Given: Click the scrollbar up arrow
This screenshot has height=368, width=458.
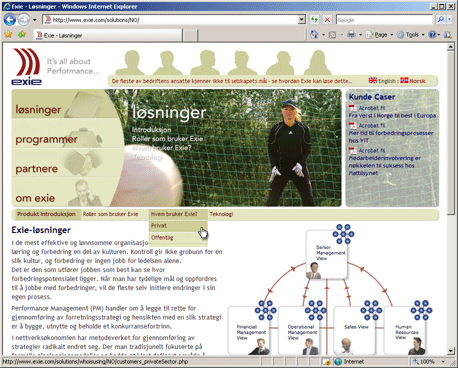Looking at the screenshot, I should click(451, 47).
